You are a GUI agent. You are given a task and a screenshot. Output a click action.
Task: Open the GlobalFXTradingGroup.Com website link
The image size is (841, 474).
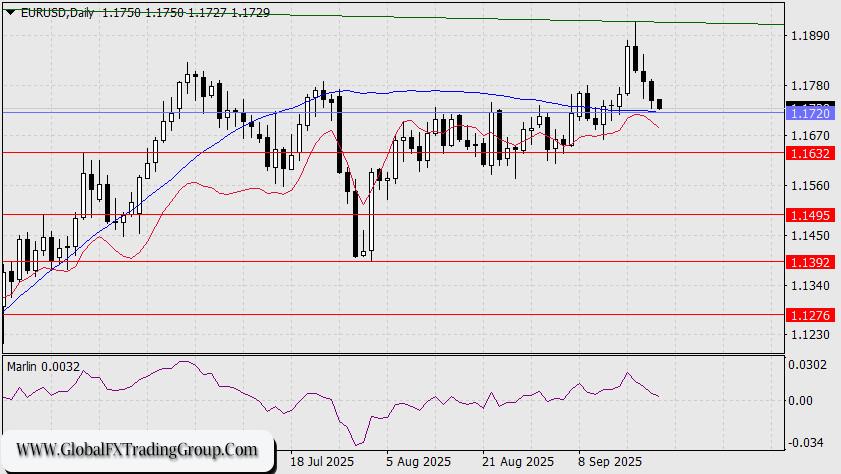point(137,449)
